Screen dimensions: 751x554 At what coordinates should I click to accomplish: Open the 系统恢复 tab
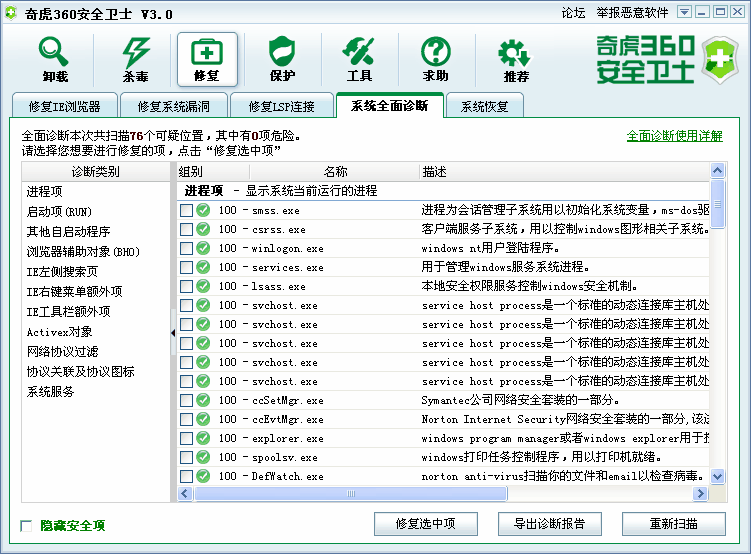point(484,106)
